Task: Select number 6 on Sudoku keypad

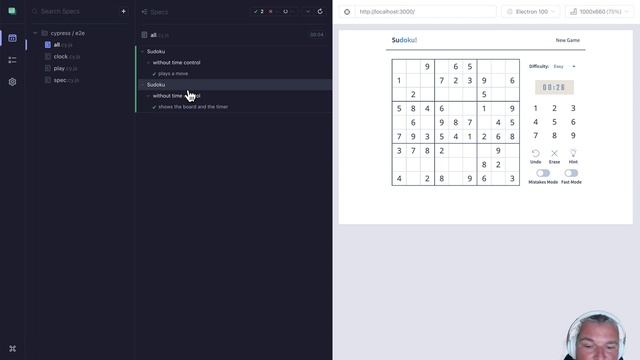Action: (573, 122)
